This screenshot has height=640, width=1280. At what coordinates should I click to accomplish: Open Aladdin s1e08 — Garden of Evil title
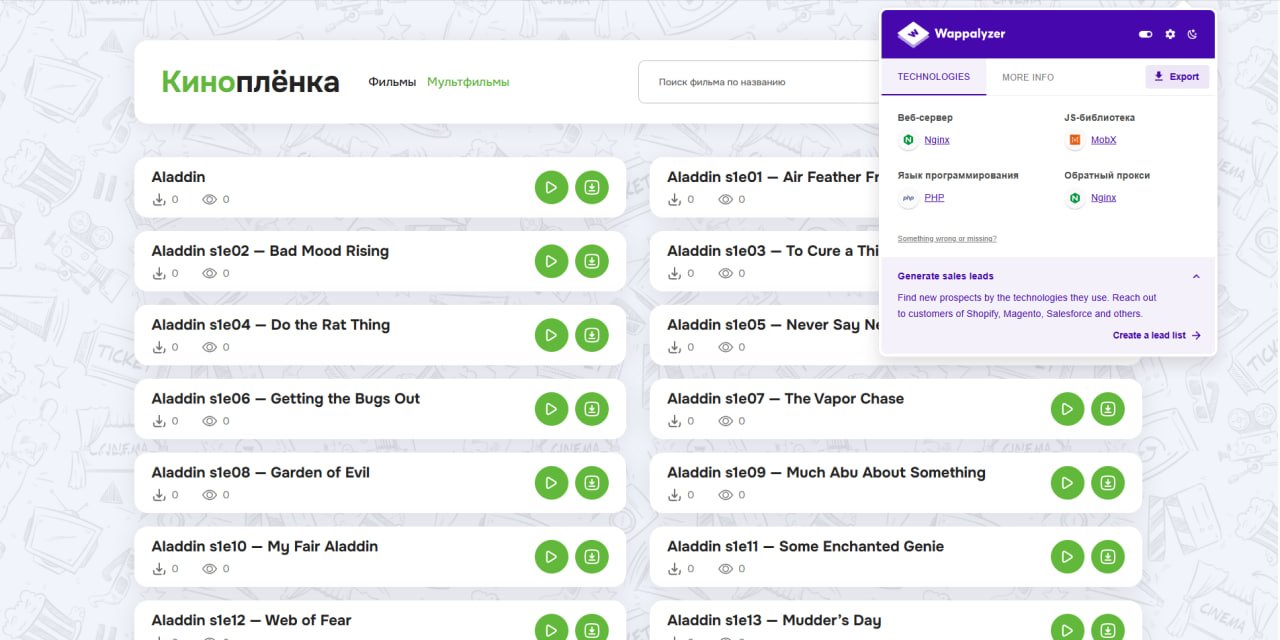pos(261,473)
